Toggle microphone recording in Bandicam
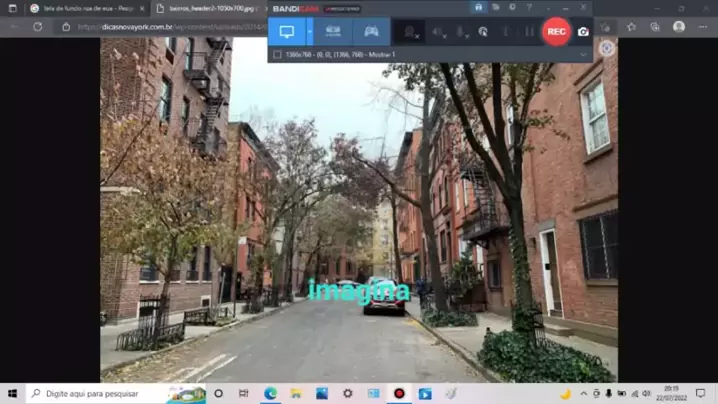Screen dimensions: 718x404 pos(461,32)
